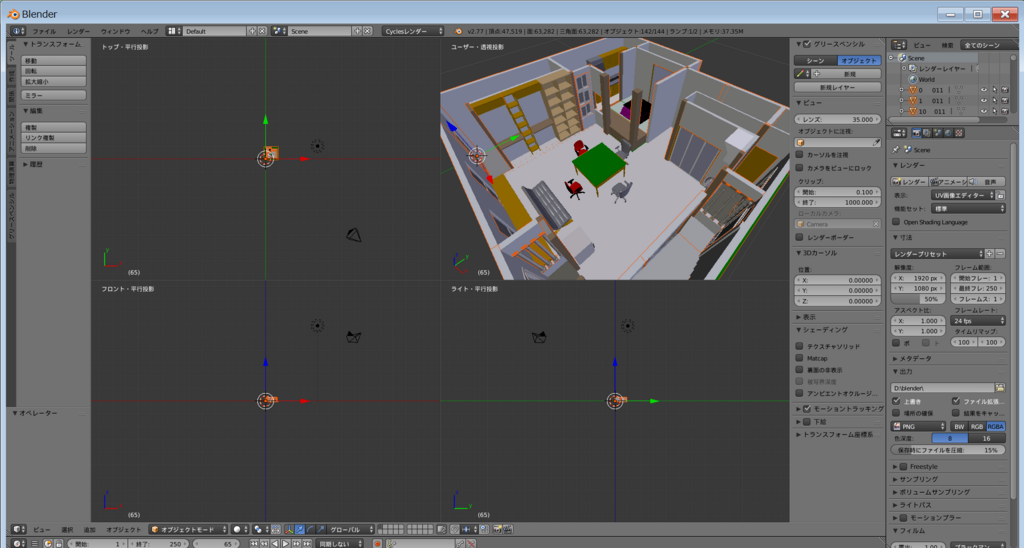Click the Duplicate Linked button (リンク複製)

pos(54,138)
